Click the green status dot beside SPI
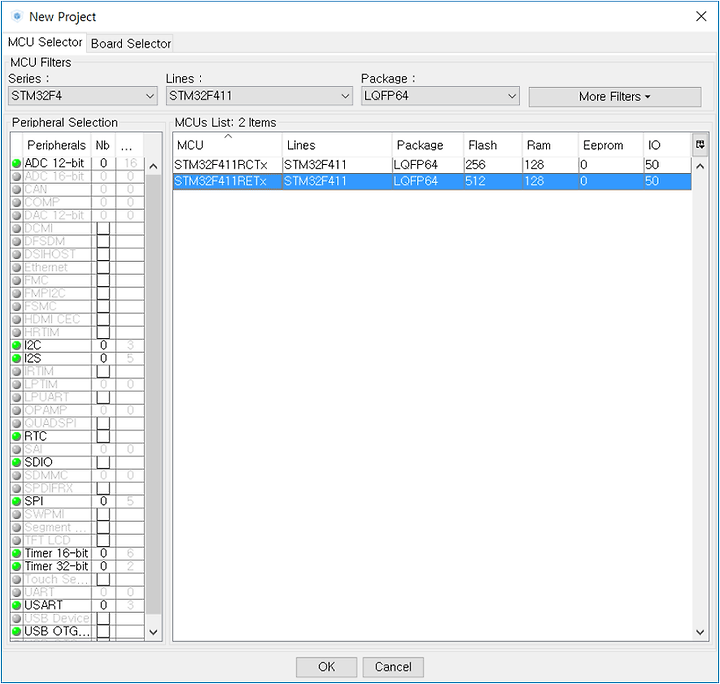Image resolution: width=720 pixels, height=684 pixels. 17,501
